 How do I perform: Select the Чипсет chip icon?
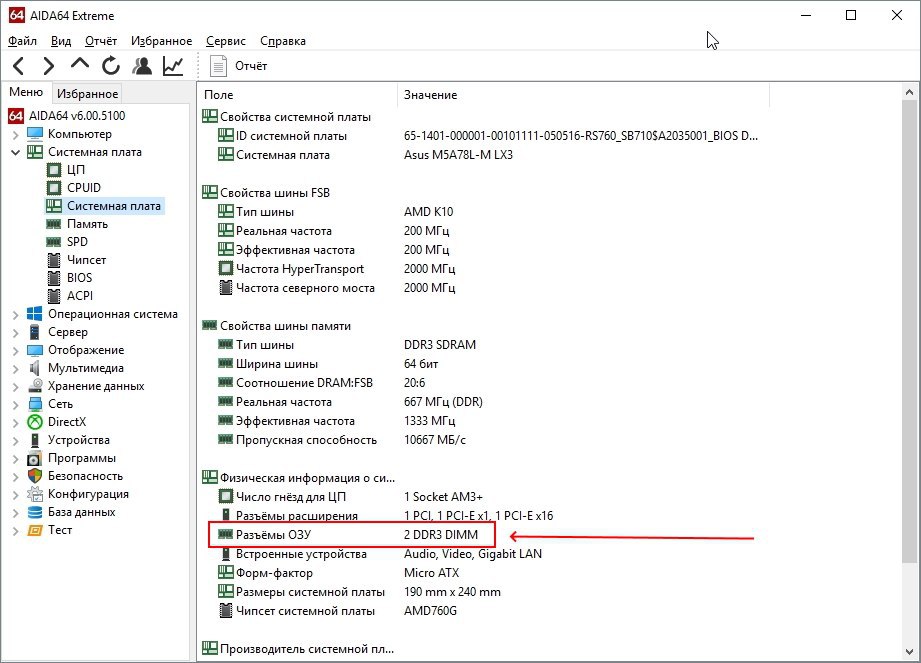(53, 260)
